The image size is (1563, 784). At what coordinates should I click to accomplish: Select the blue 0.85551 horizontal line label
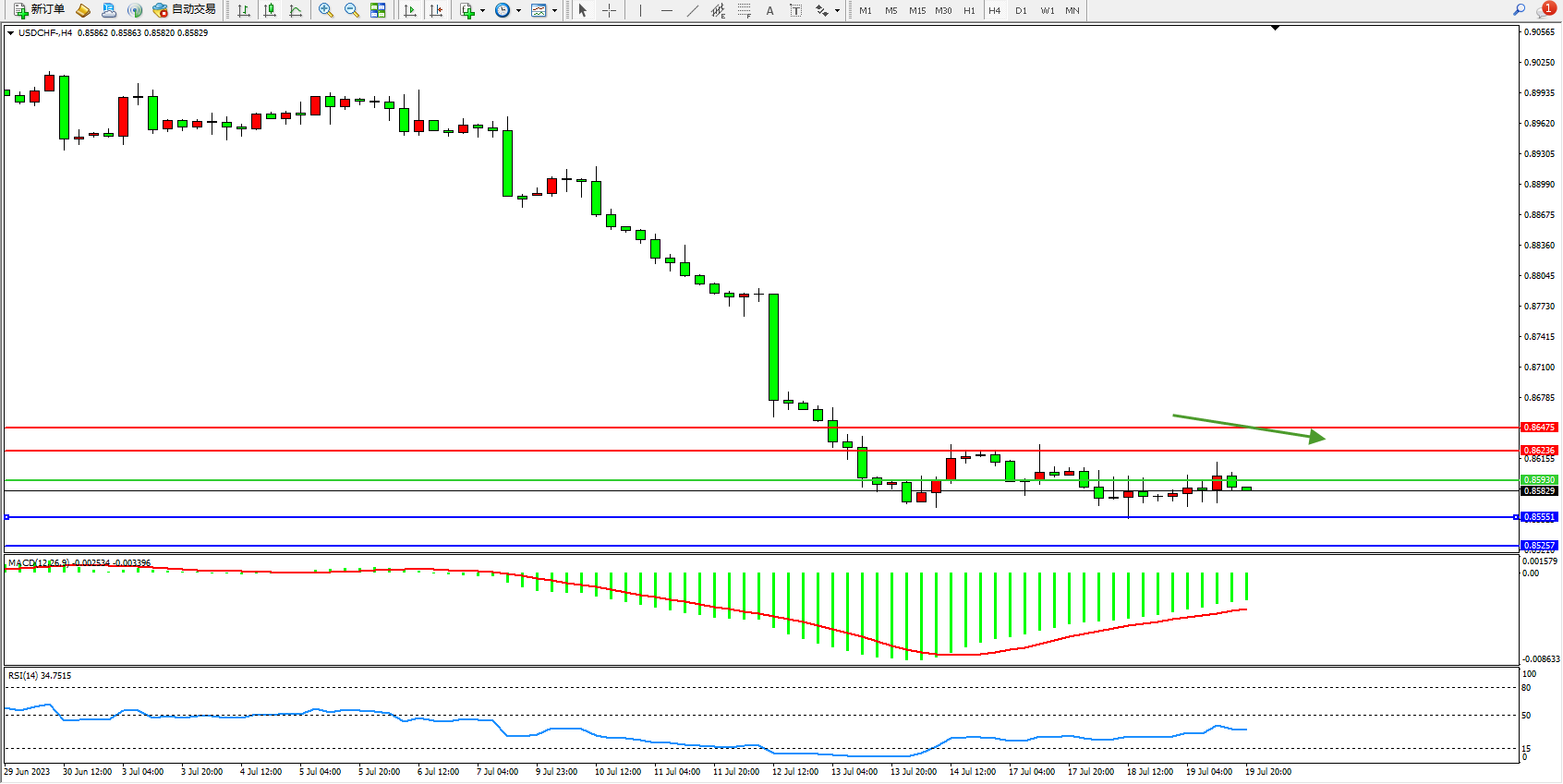click(x=1539, y=517)
